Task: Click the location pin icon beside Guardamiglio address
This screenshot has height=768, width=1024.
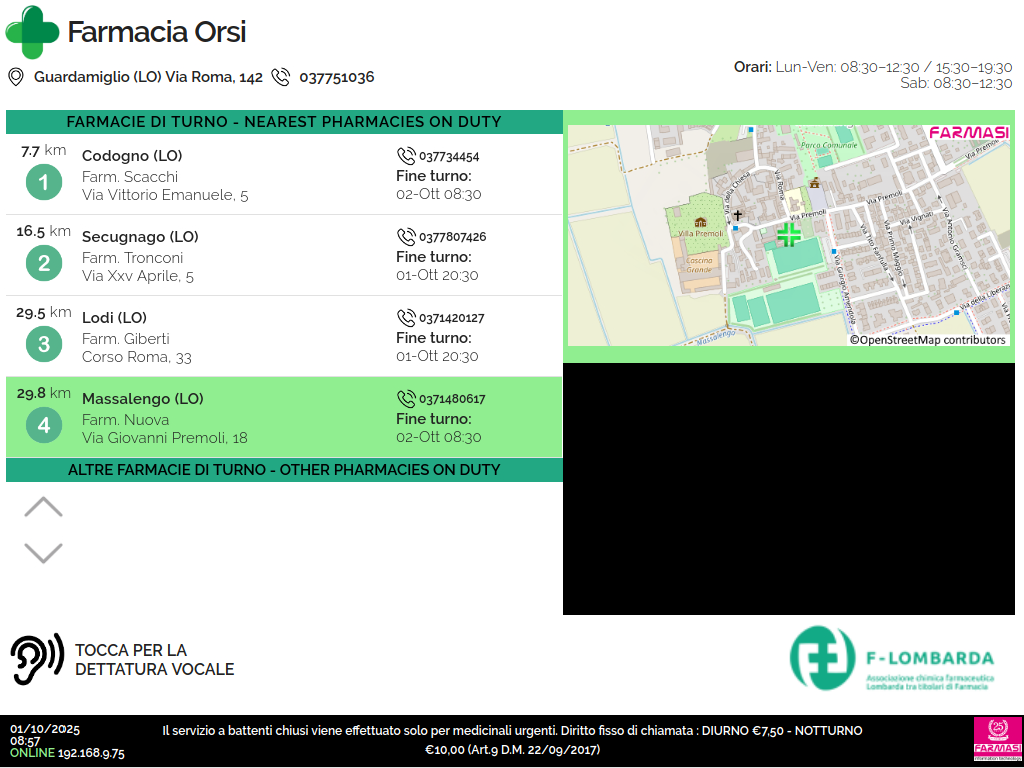Action: pyautogui.click(x=16, y=77)
